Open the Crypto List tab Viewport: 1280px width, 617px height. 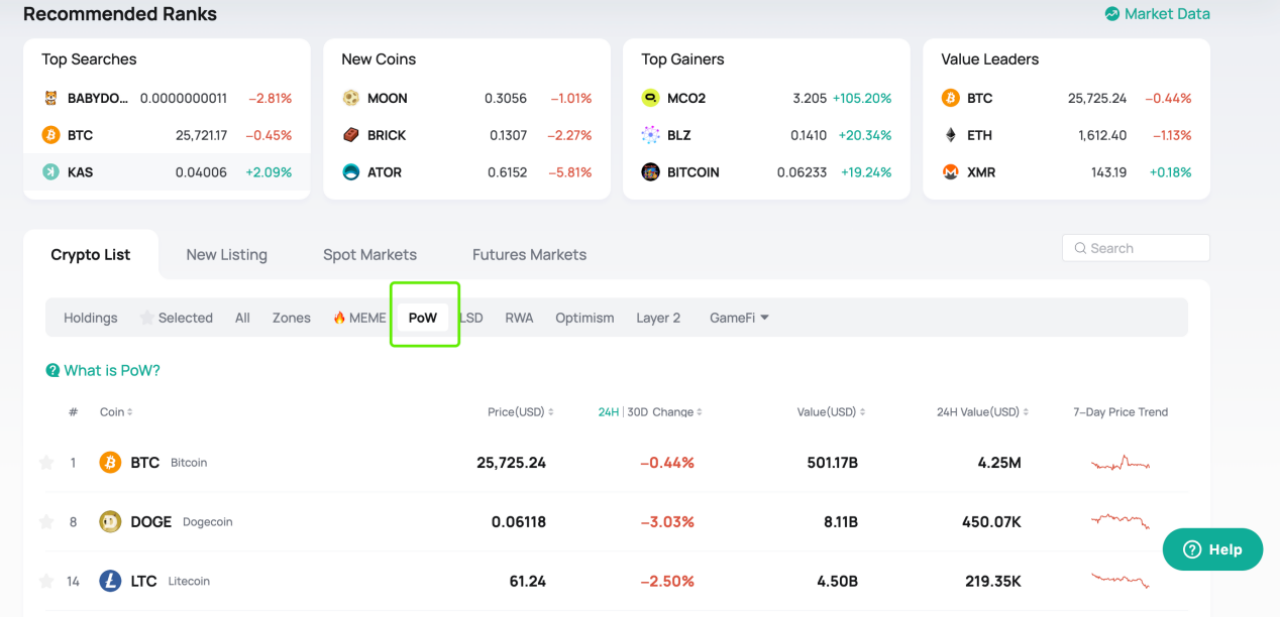(x=91, y=255)
